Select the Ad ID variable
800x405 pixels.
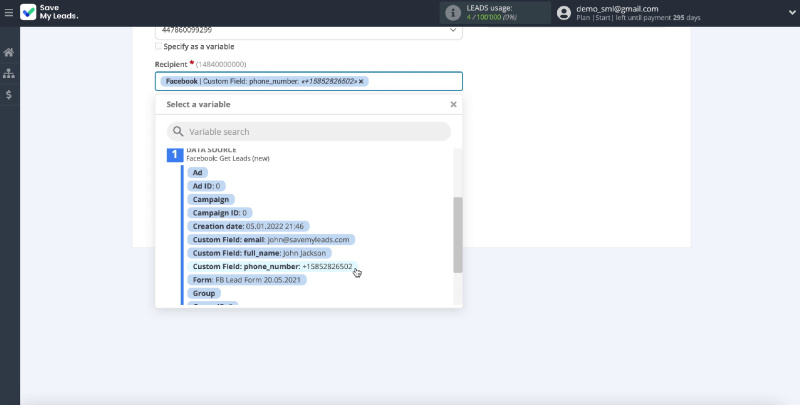point(206,186)
